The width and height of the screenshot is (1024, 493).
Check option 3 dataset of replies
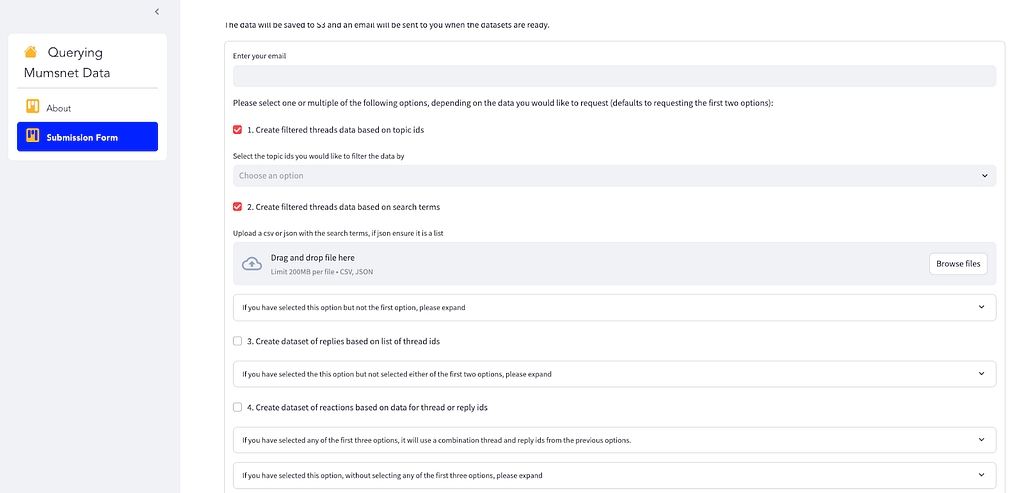click(x=238, y=341)
